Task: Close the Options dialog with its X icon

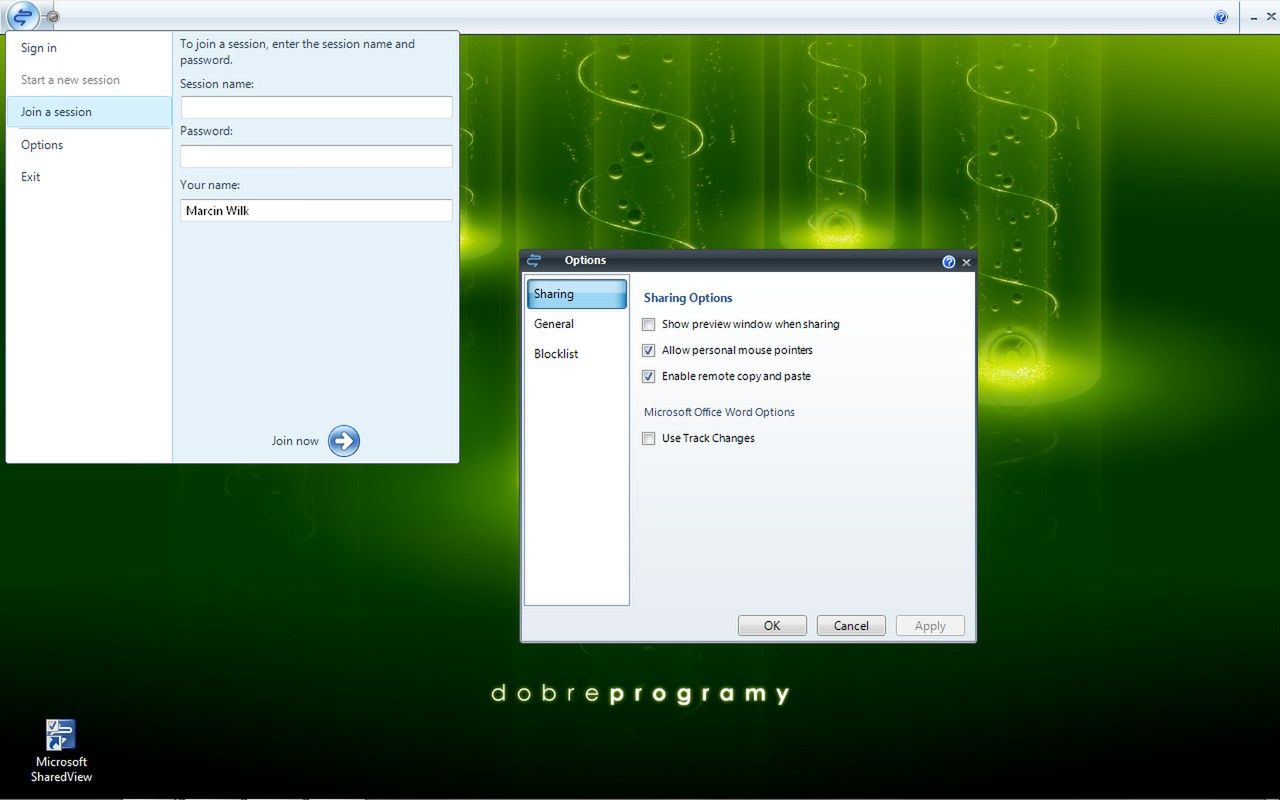Action: pos(966,261)
